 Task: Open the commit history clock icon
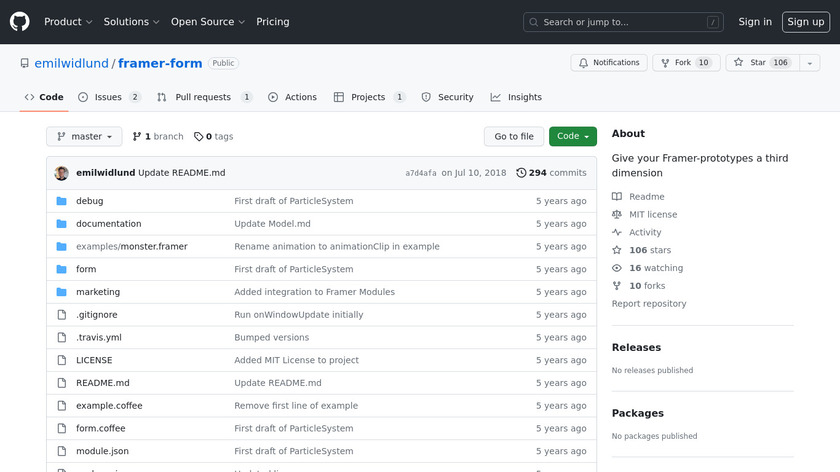(x=521, y=173)
